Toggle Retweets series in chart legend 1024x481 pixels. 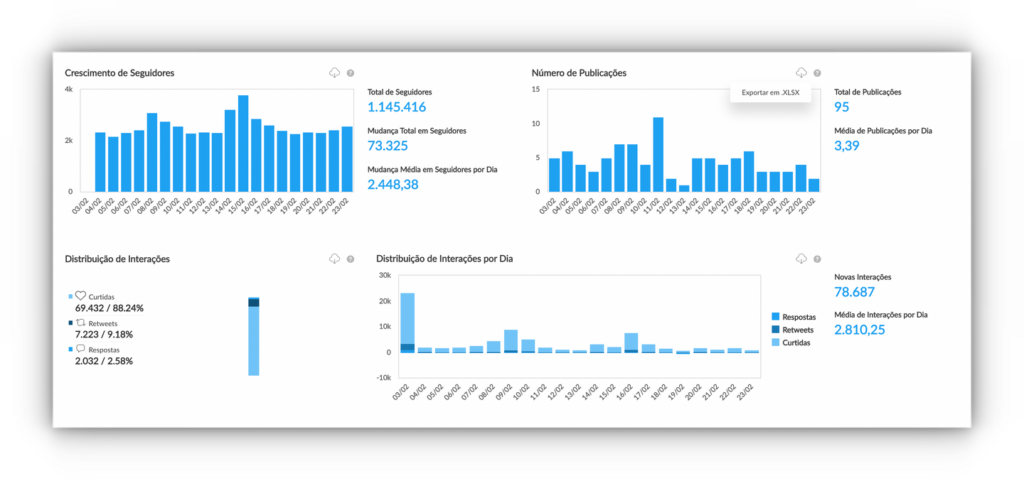pyautogui.click(x=779, y=329)
